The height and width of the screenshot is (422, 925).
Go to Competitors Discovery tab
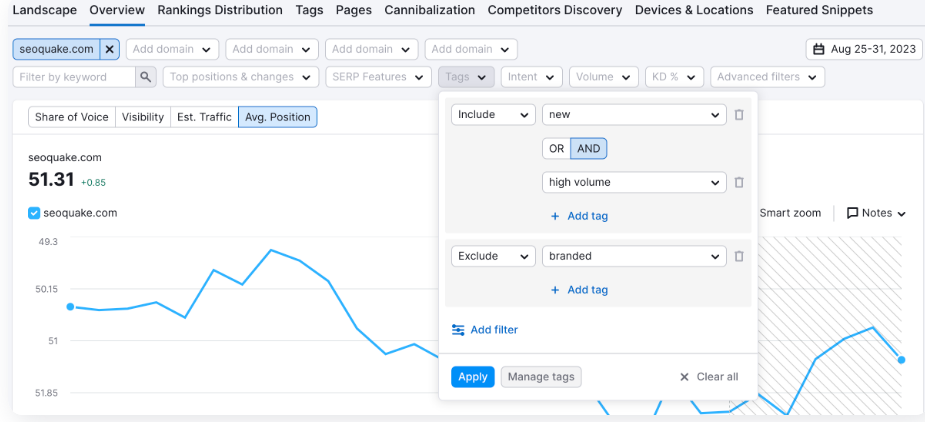point(555,10)
